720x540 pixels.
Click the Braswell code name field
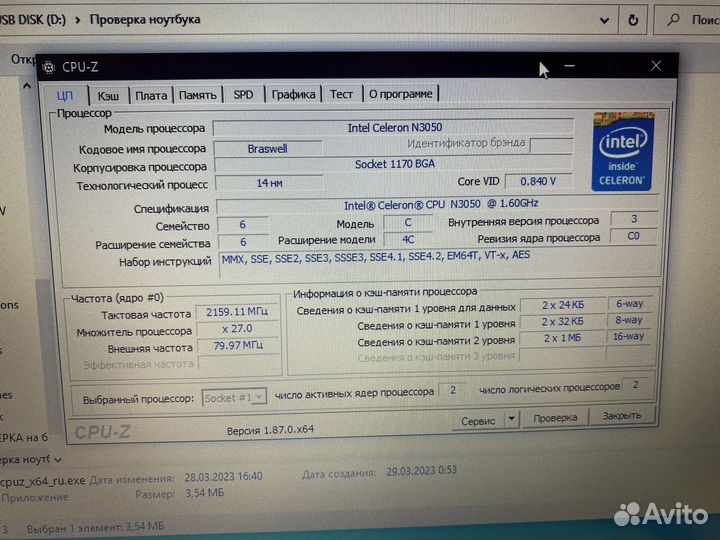(x=267, y=149)
